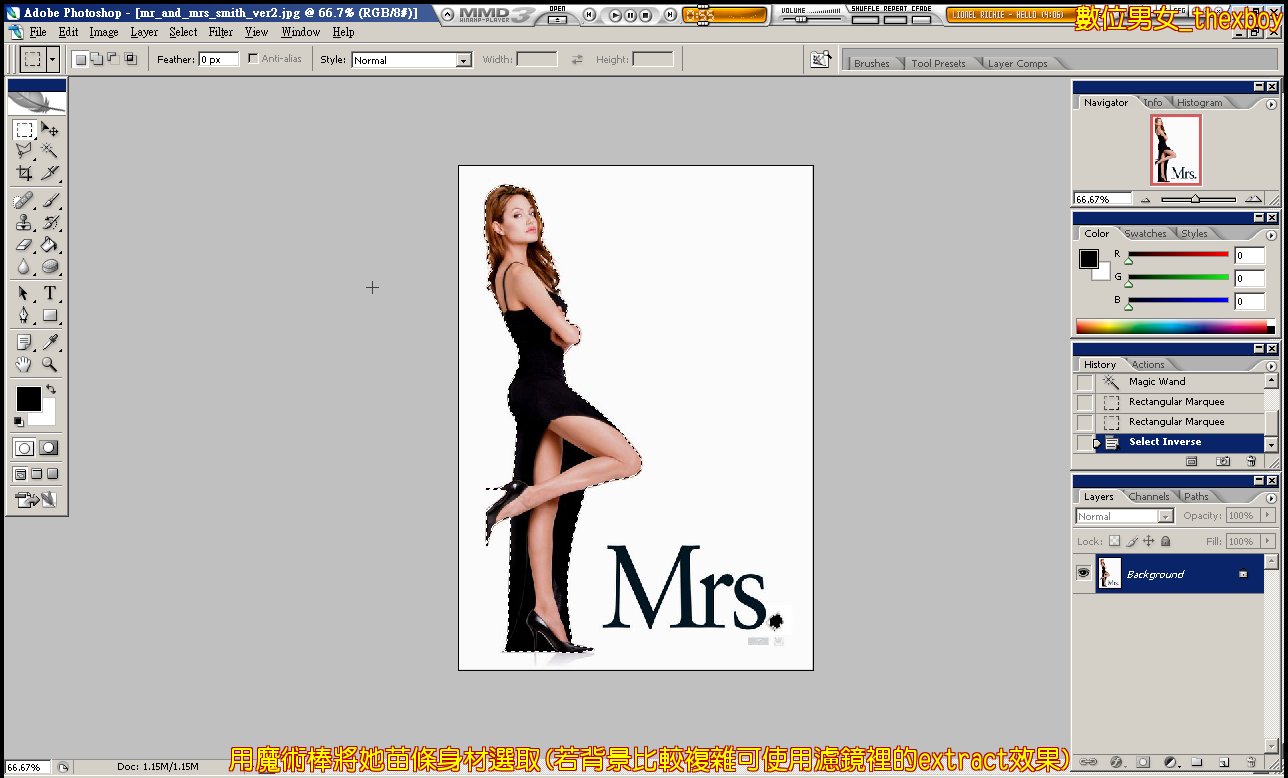
Task: Select the Healing Brush tool
Action: (24, 201)
